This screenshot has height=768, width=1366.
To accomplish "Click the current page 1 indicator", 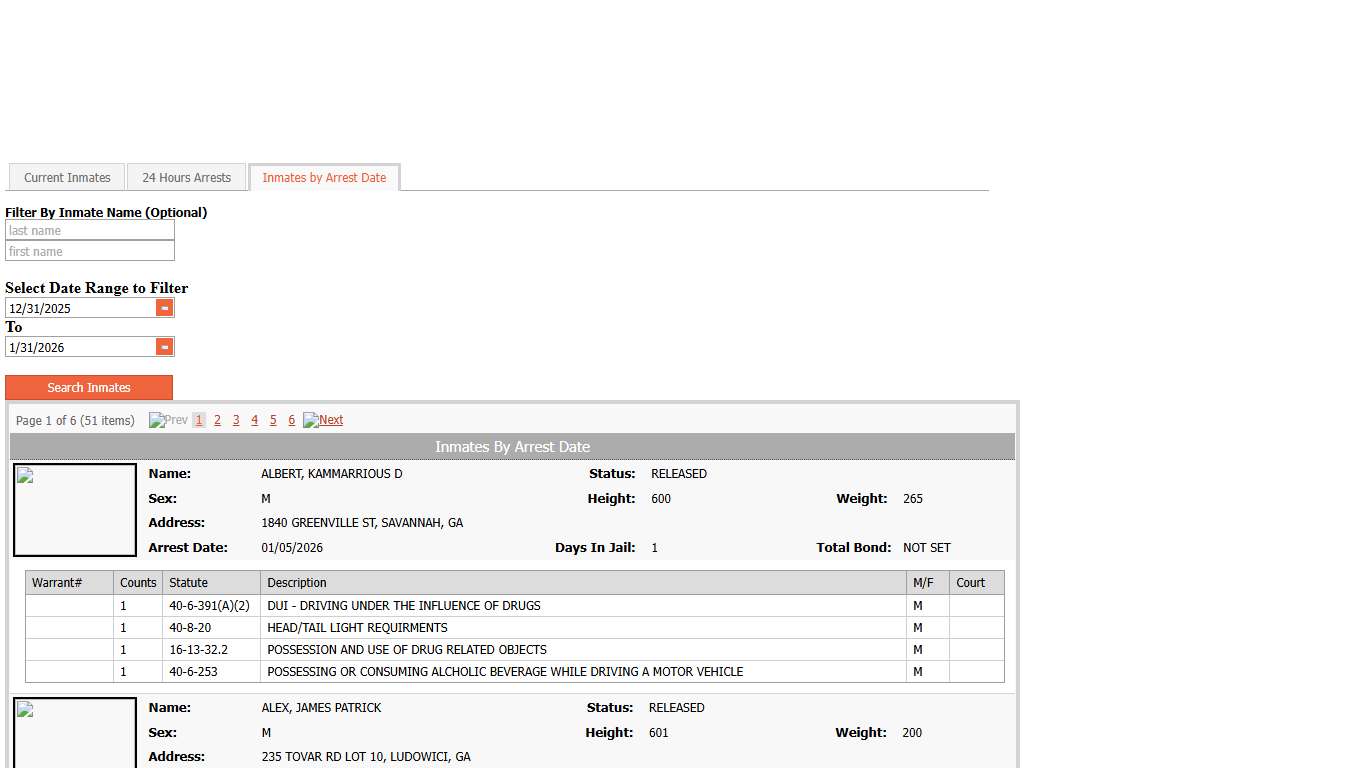I will click(x=199, y=421).
